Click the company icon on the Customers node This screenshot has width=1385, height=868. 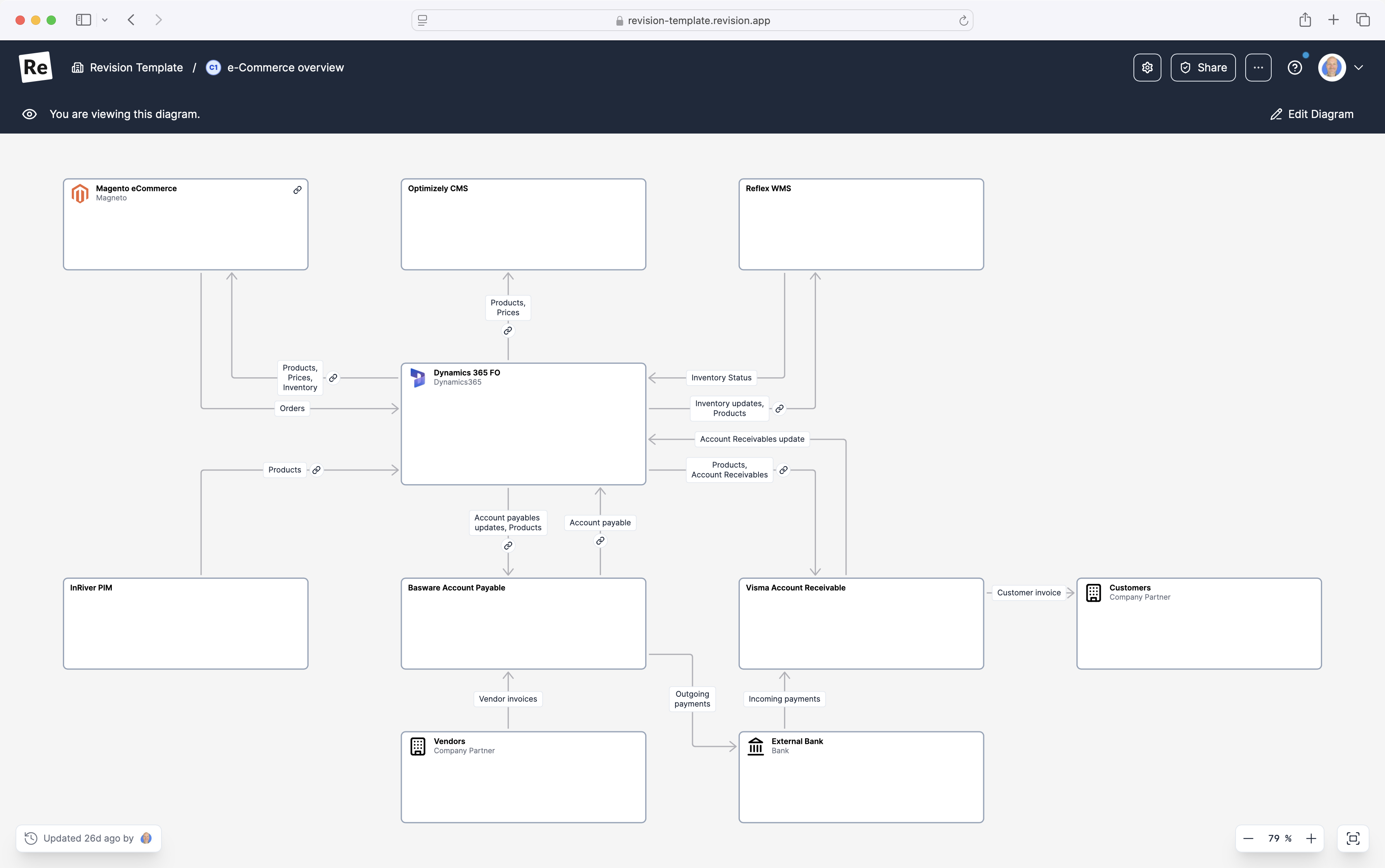(x=1093, y=592)
